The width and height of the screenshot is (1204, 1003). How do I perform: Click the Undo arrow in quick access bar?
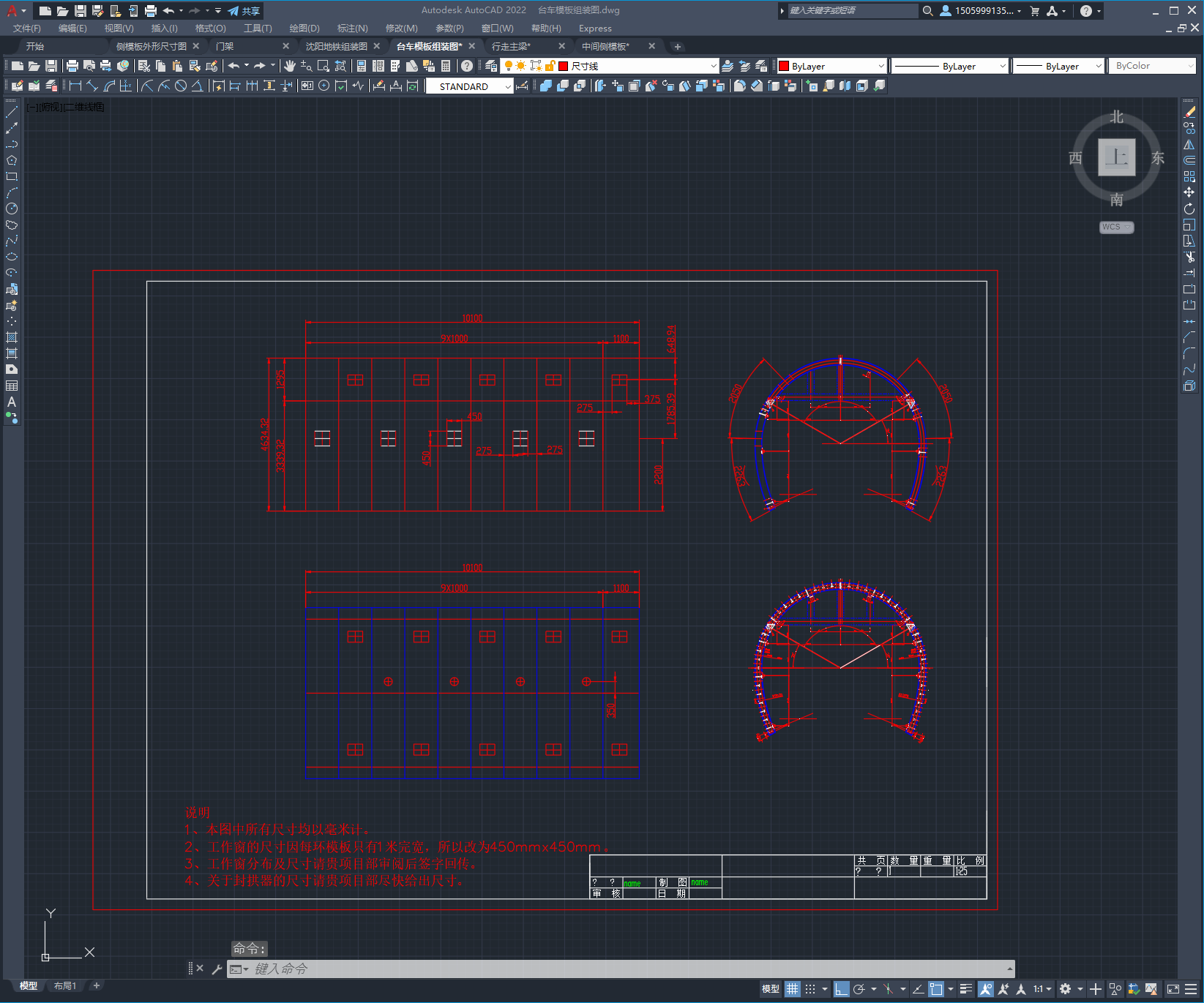168,11
